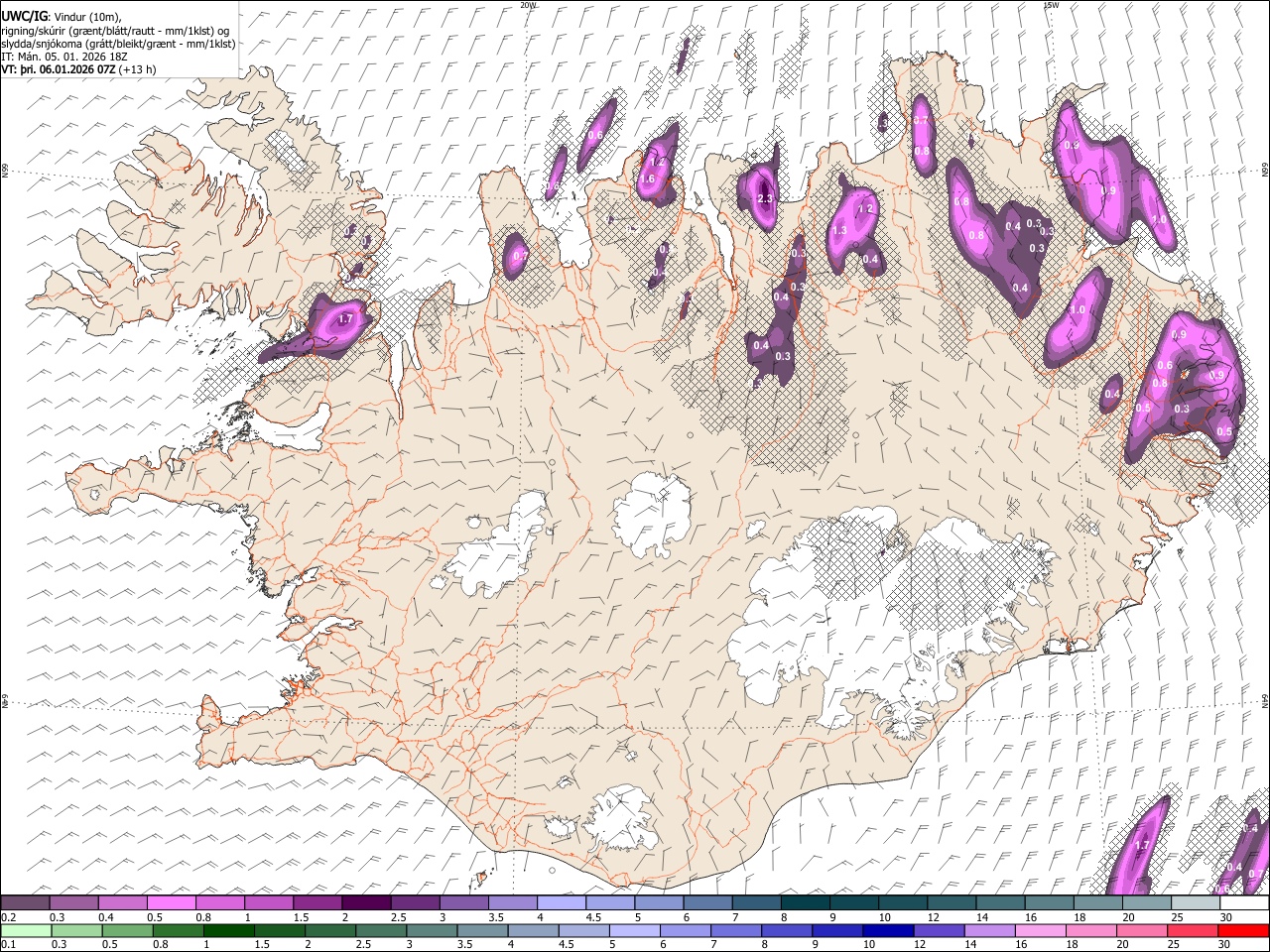Select the "IT: Mán. 05. 01. 2026 18Z" line
1270x952 pixels.
[x=63, y=57]
